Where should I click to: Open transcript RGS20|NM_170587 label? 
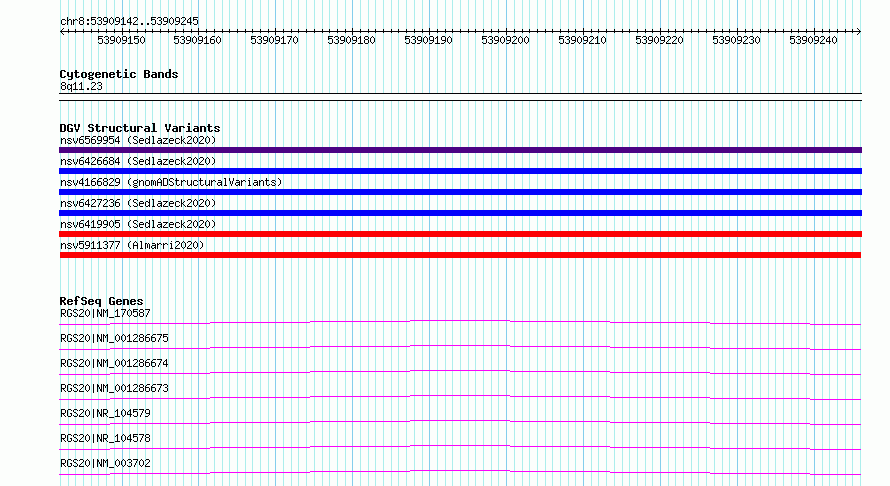pyautogui.click(x=105, y=313)
